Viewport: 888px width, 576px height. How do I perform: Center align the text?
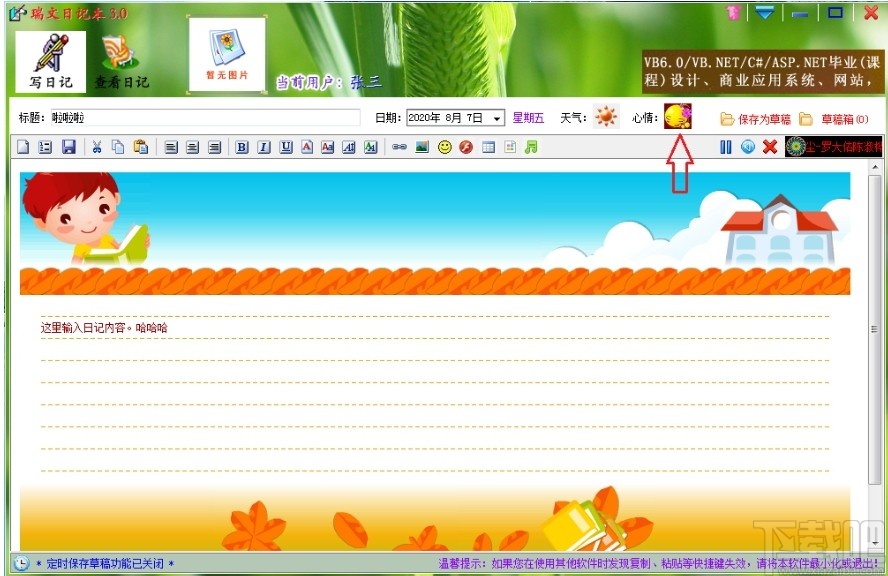point(193,147)
